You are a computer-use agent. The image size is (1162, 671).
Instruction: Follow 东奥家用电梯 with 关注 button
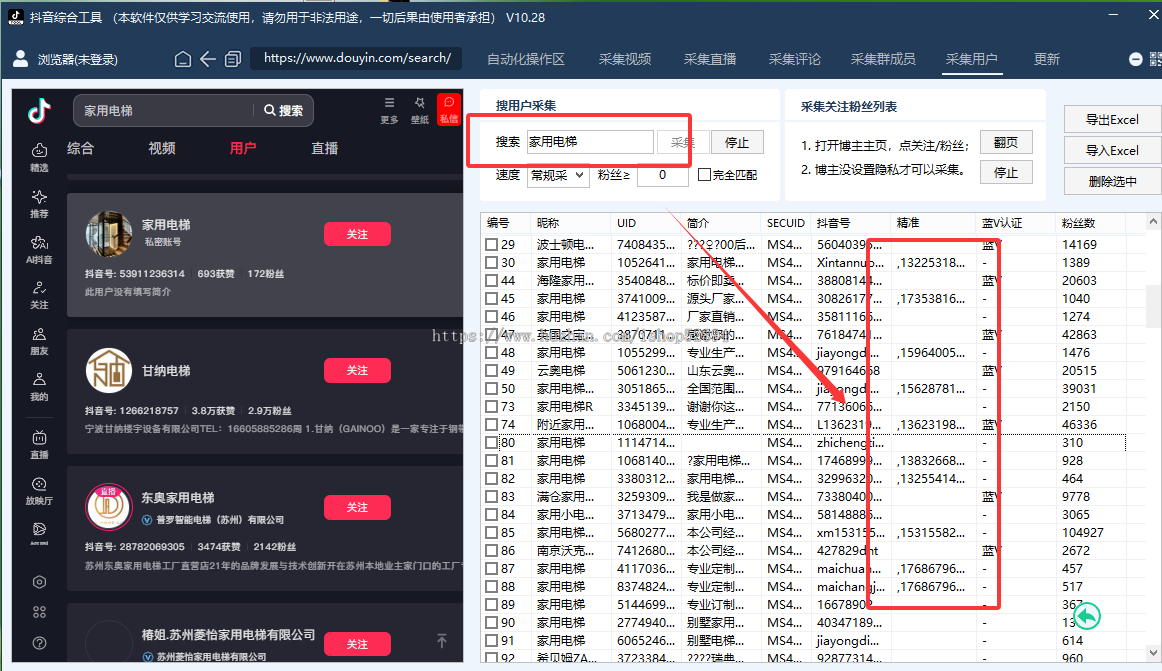click(357, 507)
